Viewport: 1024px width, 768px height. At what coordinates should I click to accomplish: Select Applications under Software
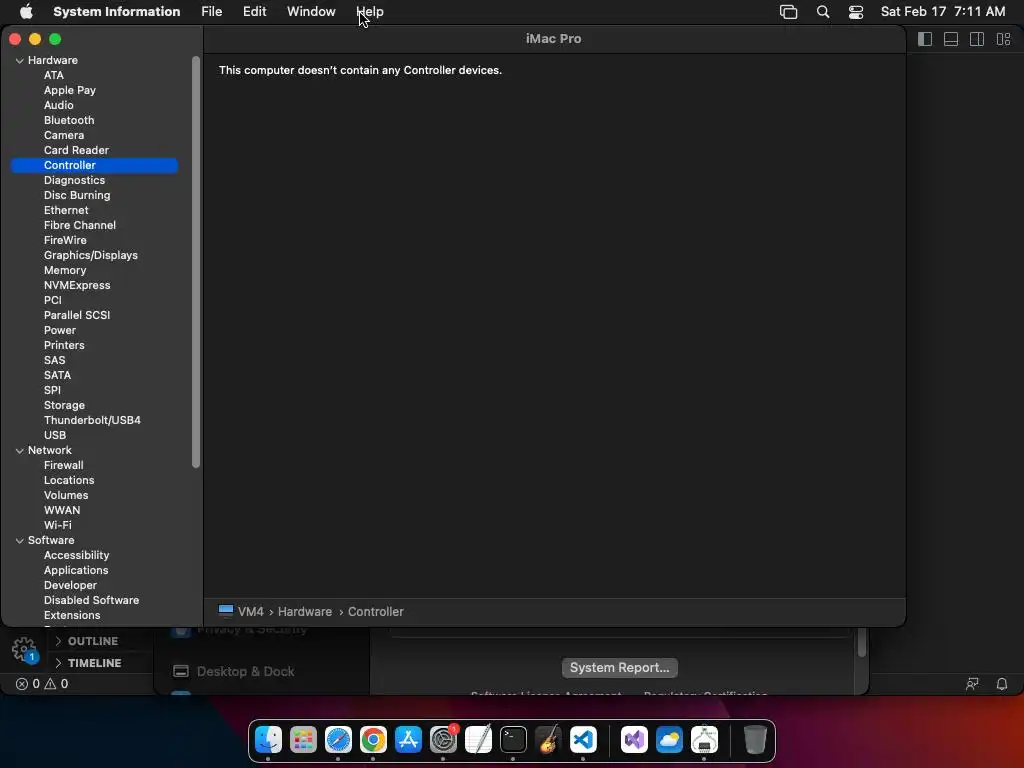coord(76,571)
